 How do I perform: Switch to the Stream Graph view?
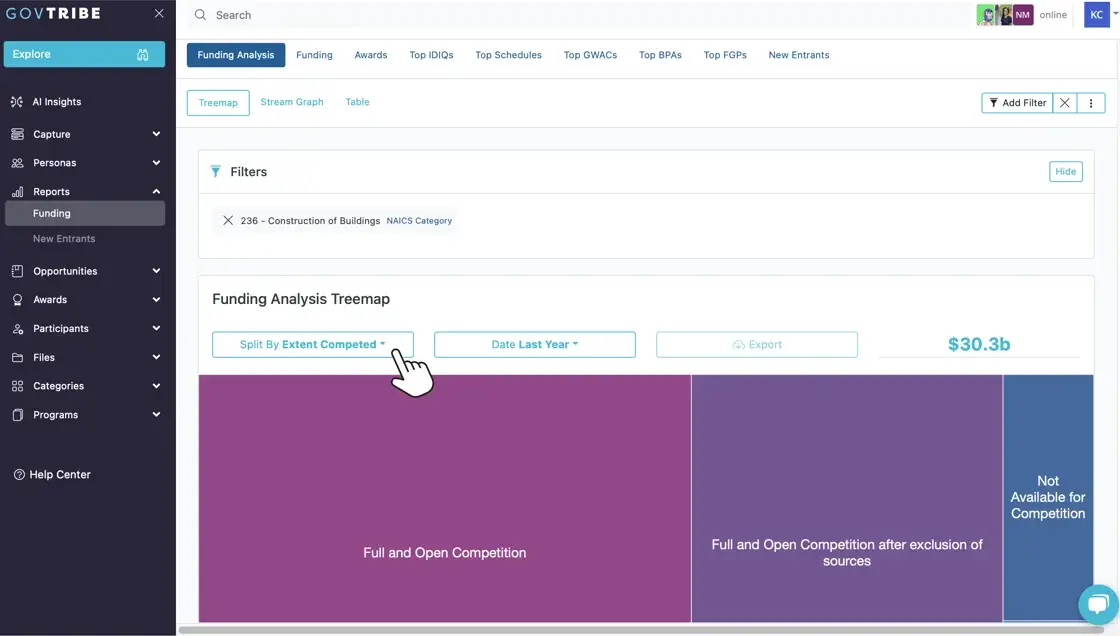291,101
